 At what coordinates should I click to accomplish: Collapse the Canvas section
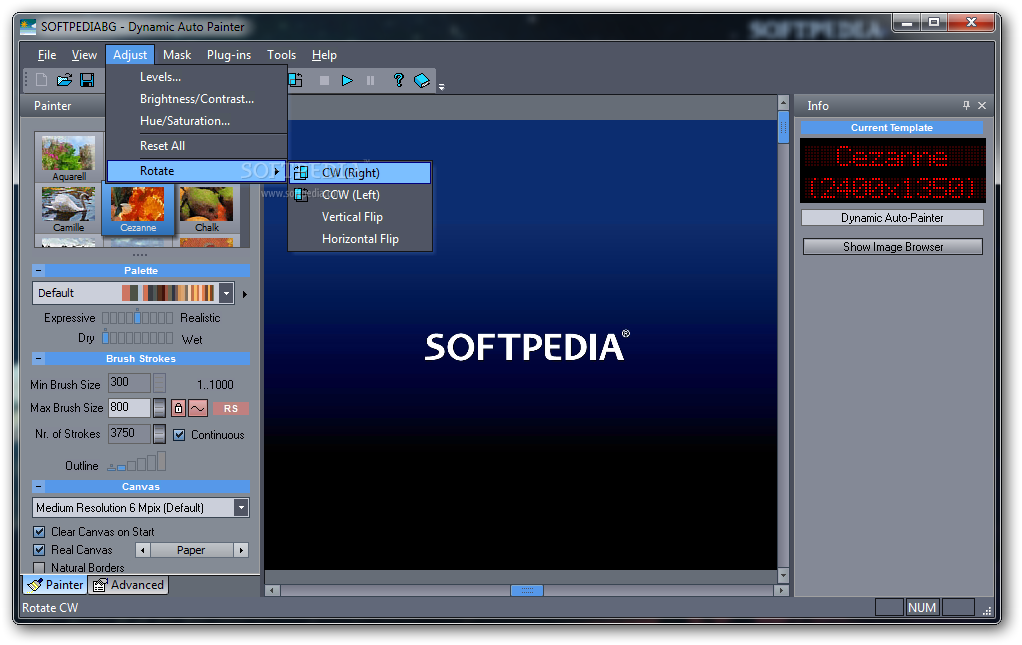coord(38,487)
